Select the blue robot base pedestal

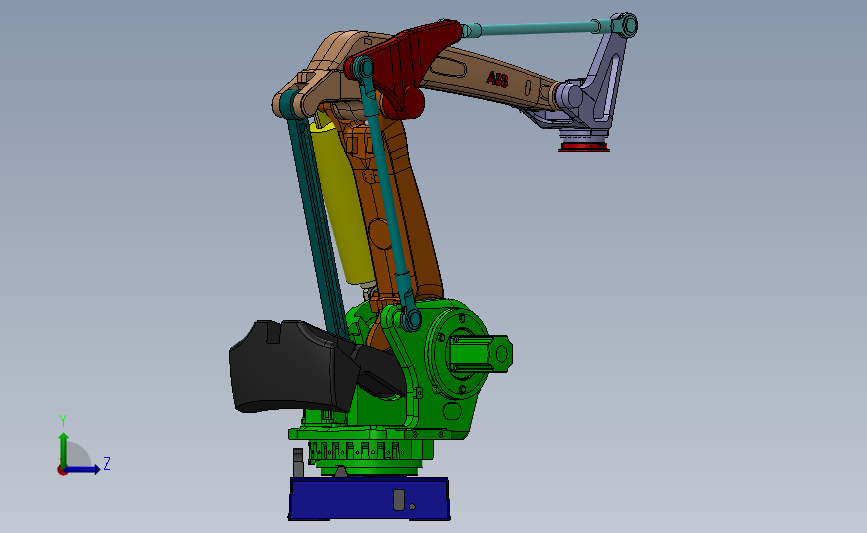[369, 499]
